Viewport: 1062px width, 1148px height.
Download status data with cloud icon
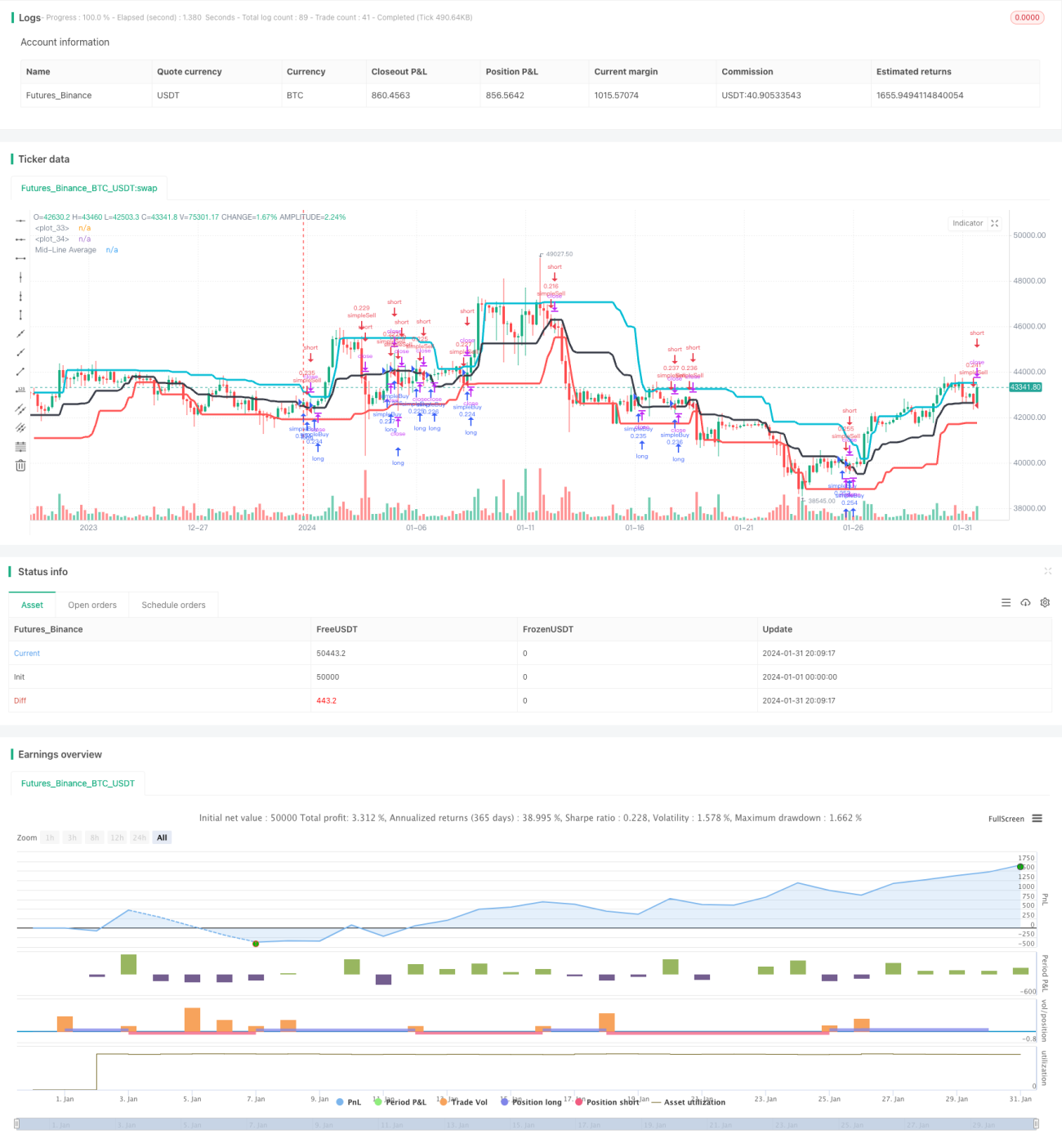(1025, 603)
